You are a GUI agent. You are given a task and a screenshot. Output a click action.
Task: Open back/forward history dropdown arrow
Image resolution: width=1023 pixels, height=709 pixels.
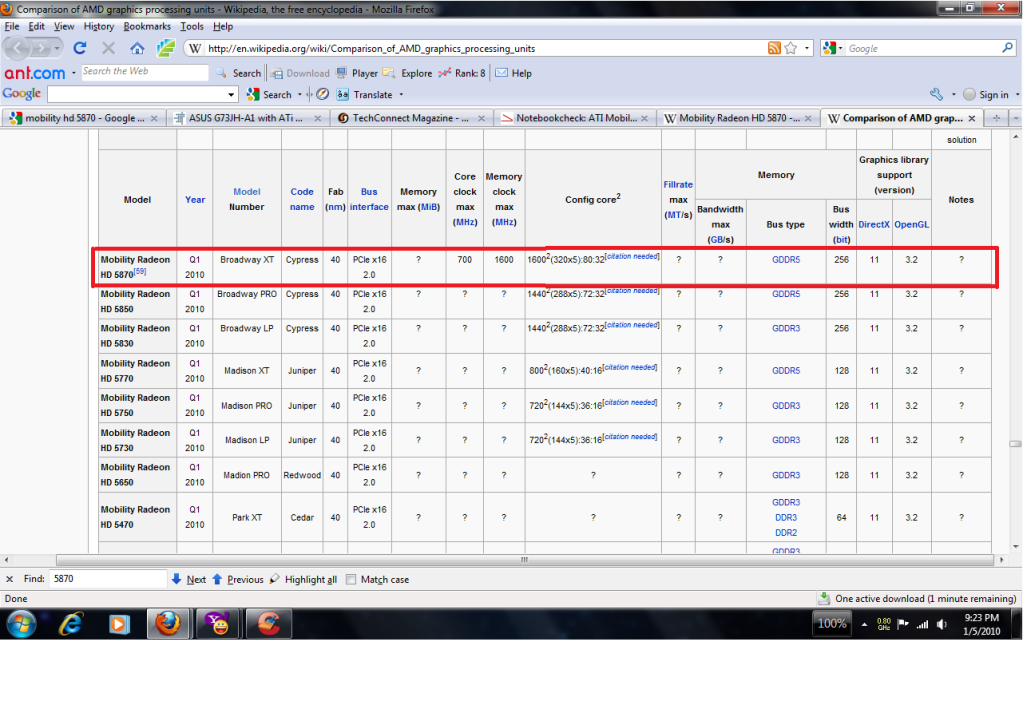point(57,48)
